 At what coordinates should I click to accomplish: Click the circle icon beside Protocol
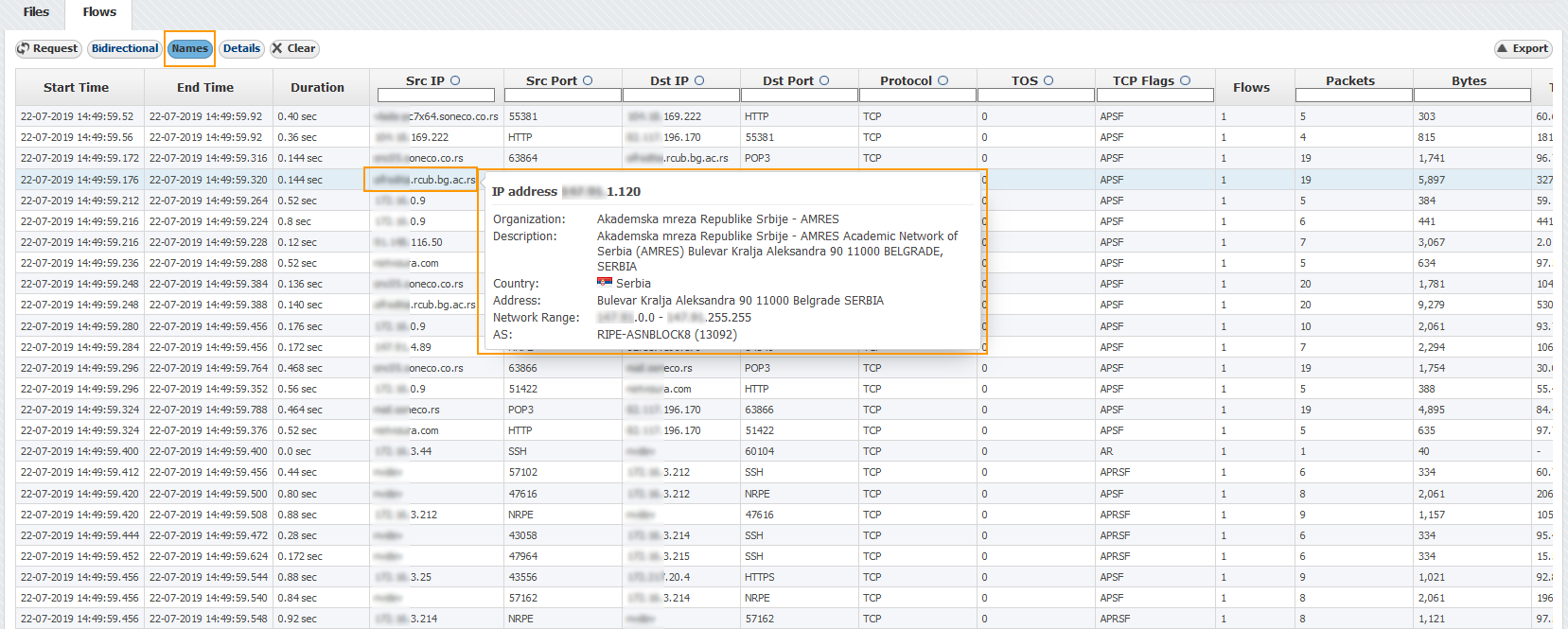click(x=943, y=80)
